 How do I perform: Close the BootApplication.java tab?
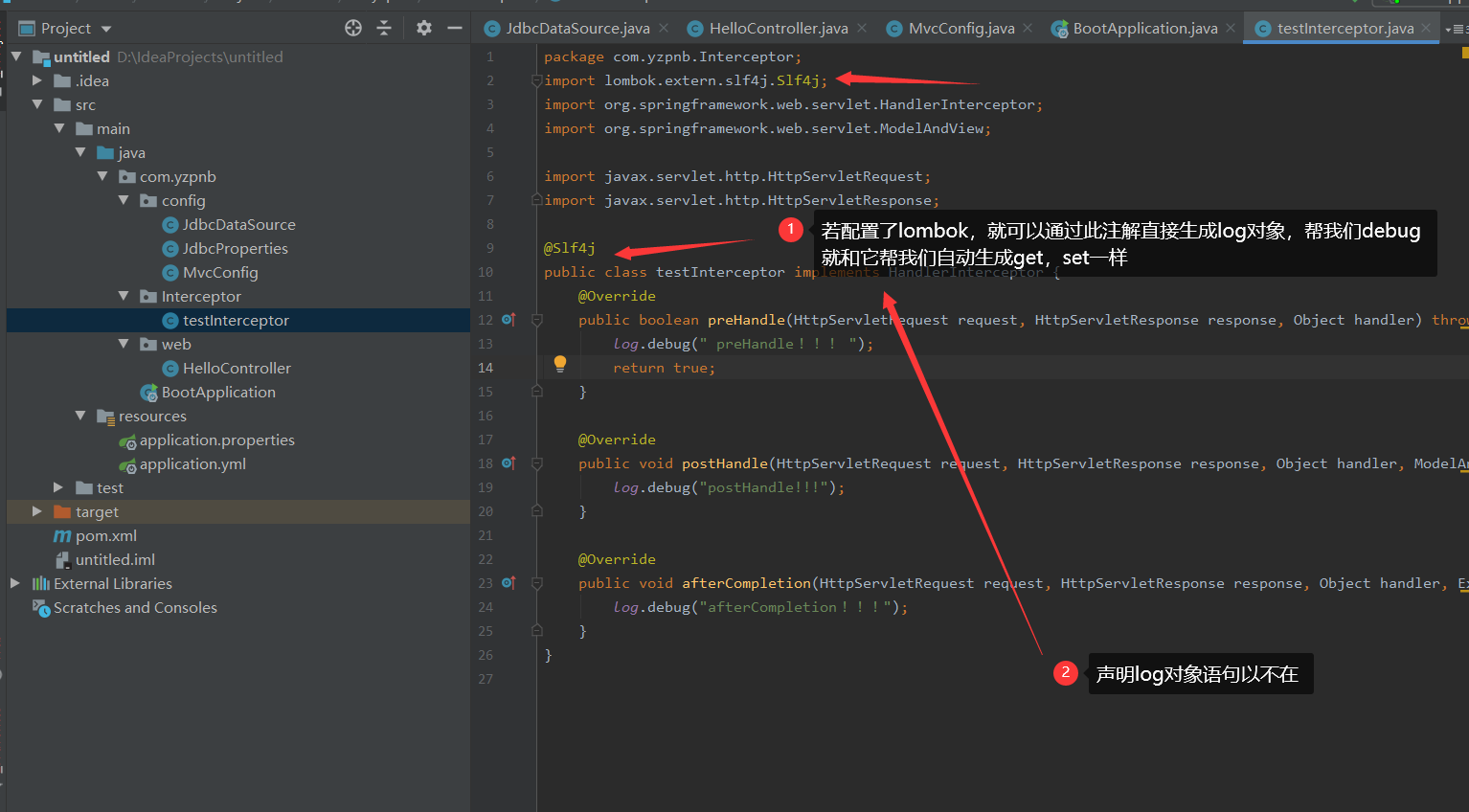(1231, 29)
